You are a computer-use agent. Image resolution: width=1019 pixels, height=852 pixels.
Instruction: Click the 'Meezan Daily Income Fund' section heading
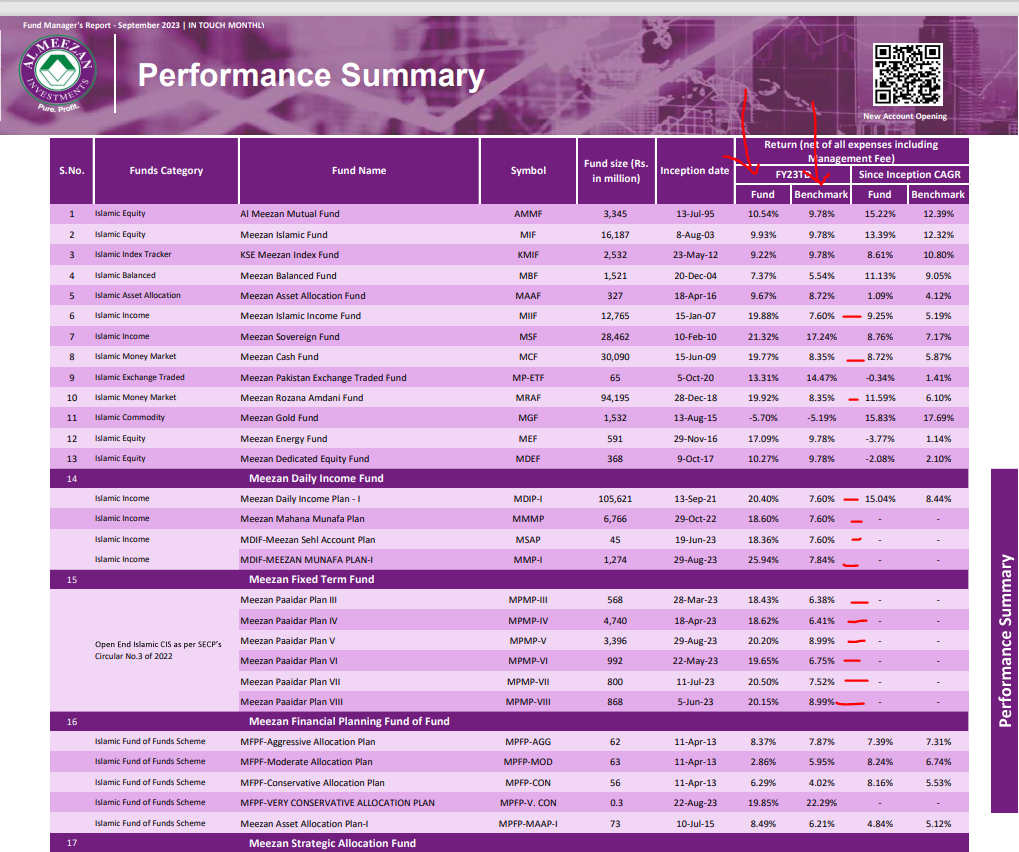click(x=316, y=478)
